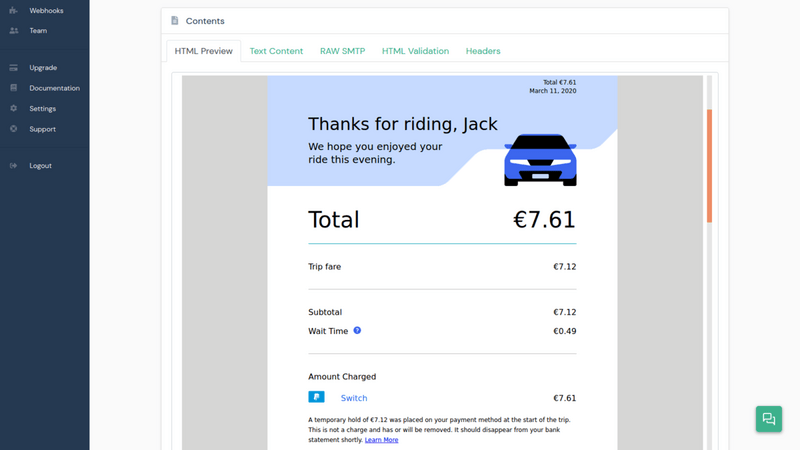Click the Support lifebuoy icon
The height and width of the screenshot is (450, 800).
click(14, 129)
